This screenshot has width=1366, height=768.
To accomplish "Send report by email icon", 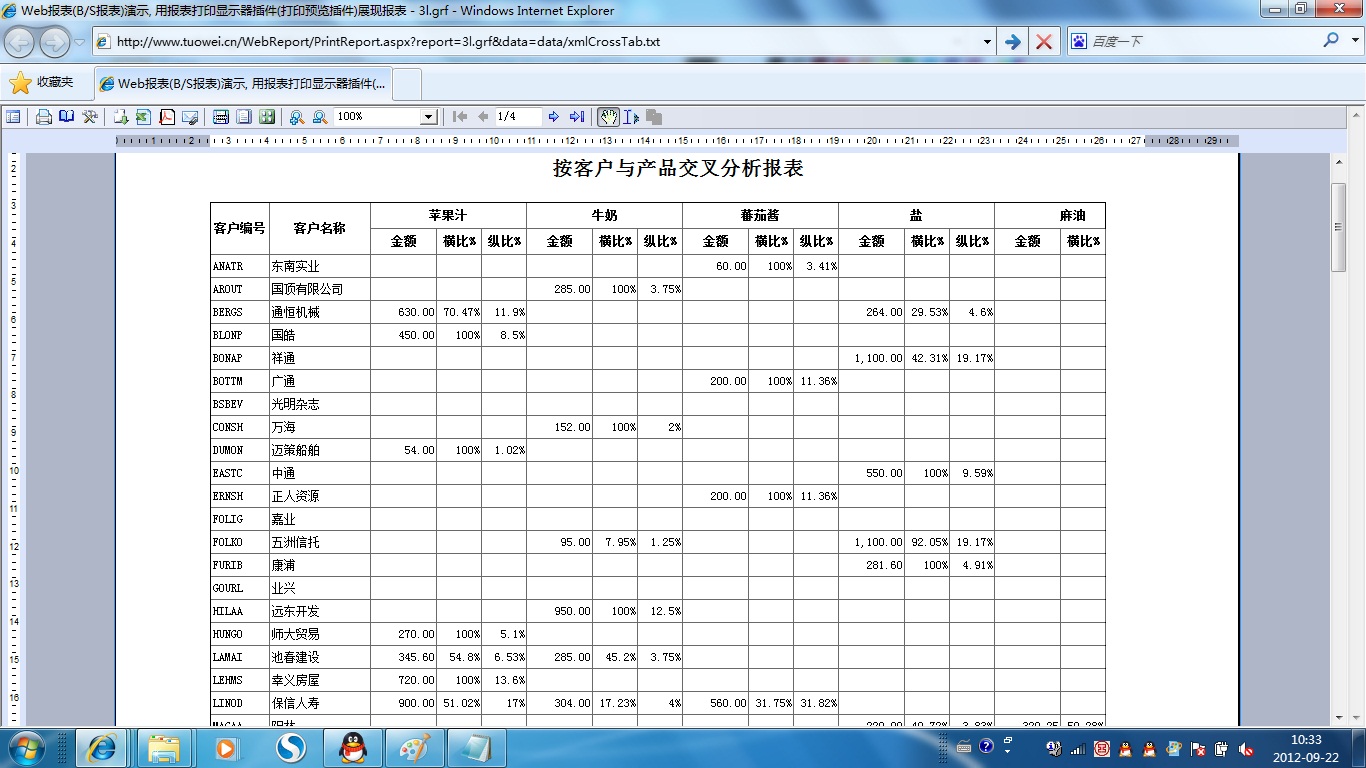I will pyautogui.click(x=190, y=117).
